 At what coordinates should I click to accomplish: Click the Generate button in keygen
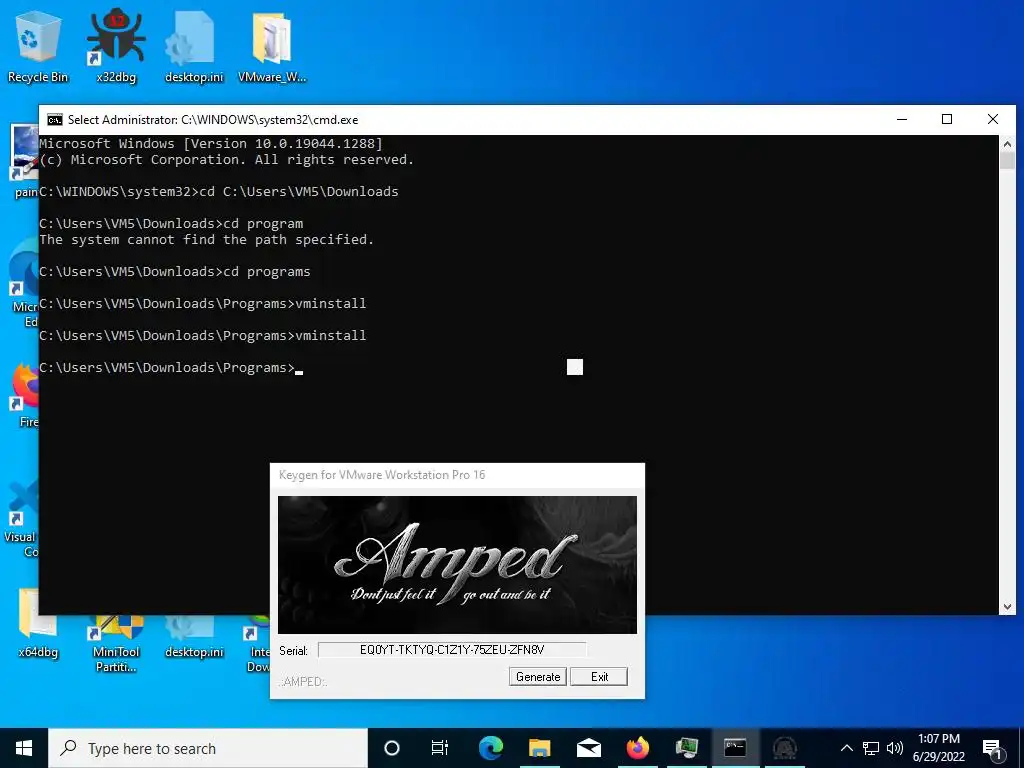[538, 677]
